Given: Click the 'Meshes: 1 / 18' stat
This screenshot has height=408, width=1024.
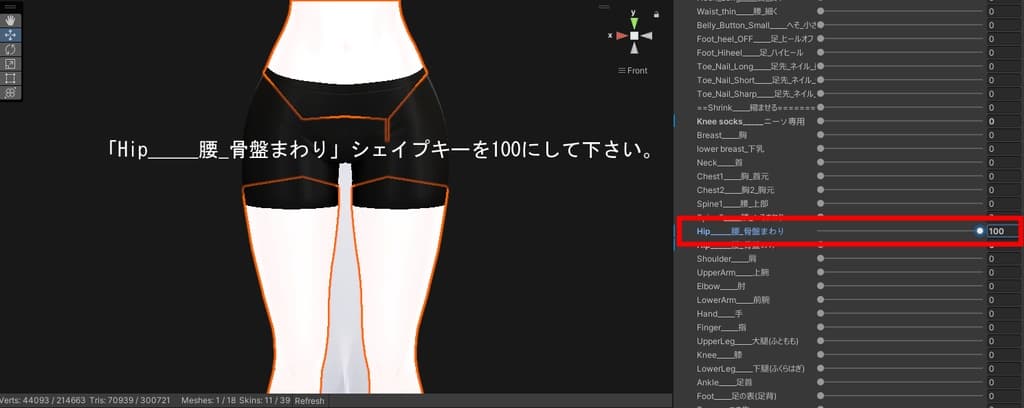Looking at the screenshot, I should click(207, 401).
